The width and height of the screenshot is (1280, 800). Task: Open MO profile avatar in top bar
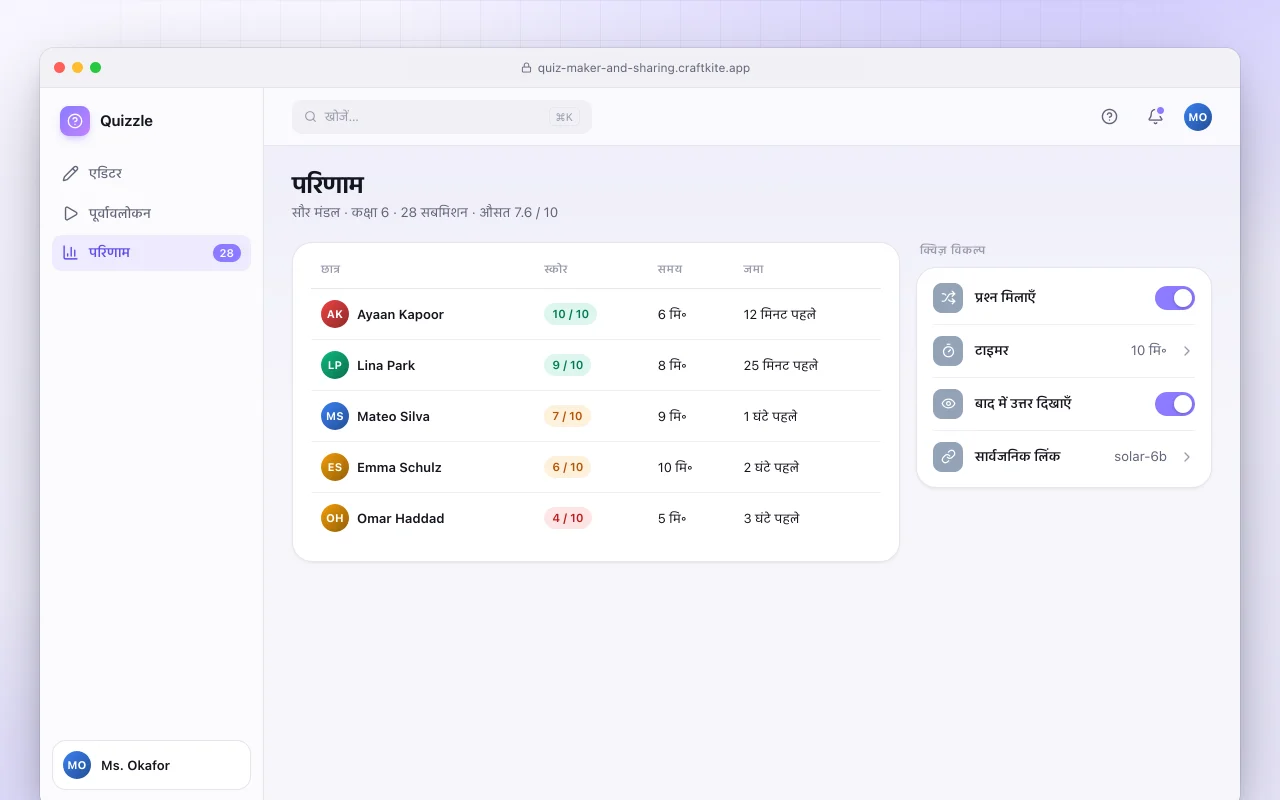coord(1198,117)
